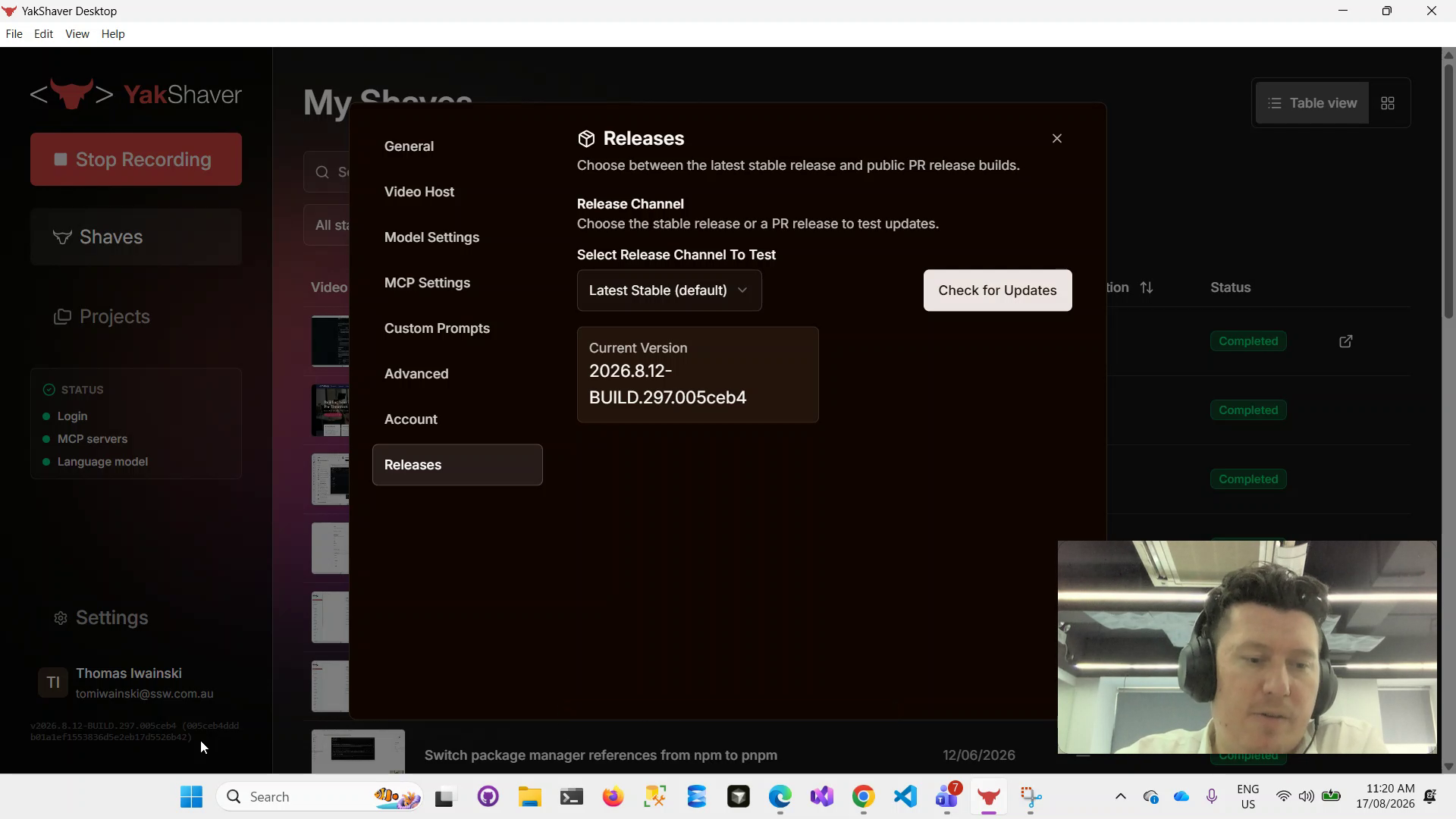
Task: Switch to grid view icon
Action: pyautogui.click(x=1388, y=103)
